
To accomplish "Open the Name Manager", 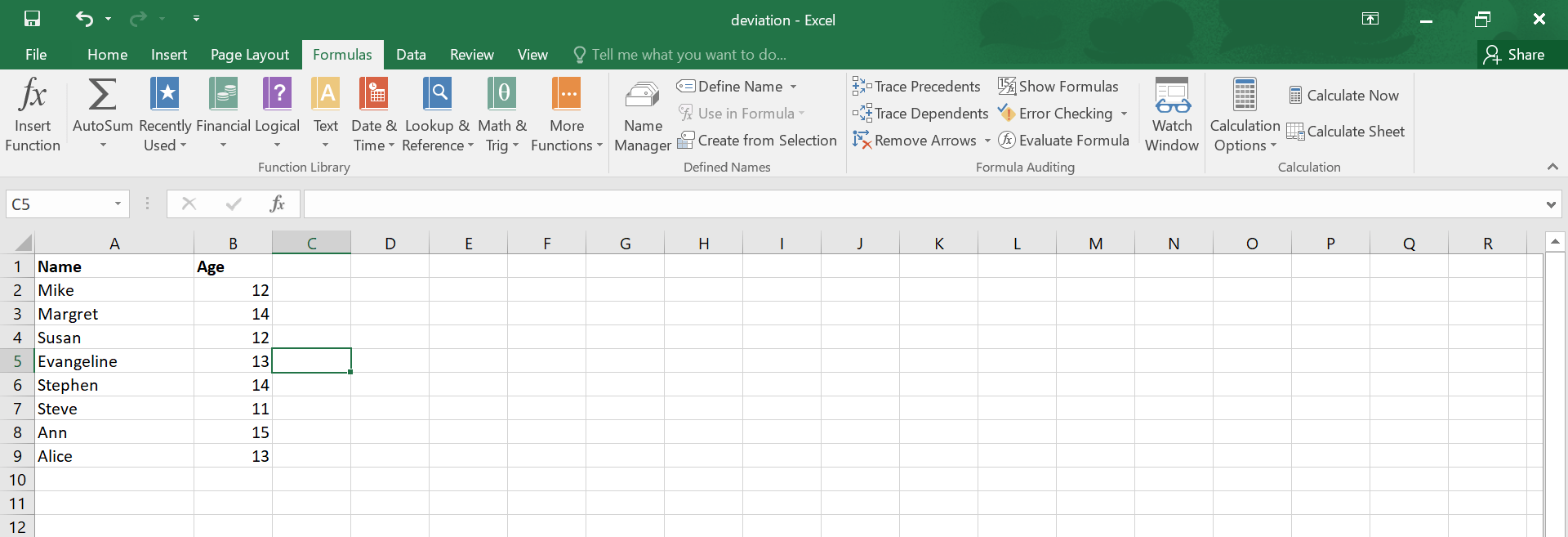I will (x=643, y=116).
